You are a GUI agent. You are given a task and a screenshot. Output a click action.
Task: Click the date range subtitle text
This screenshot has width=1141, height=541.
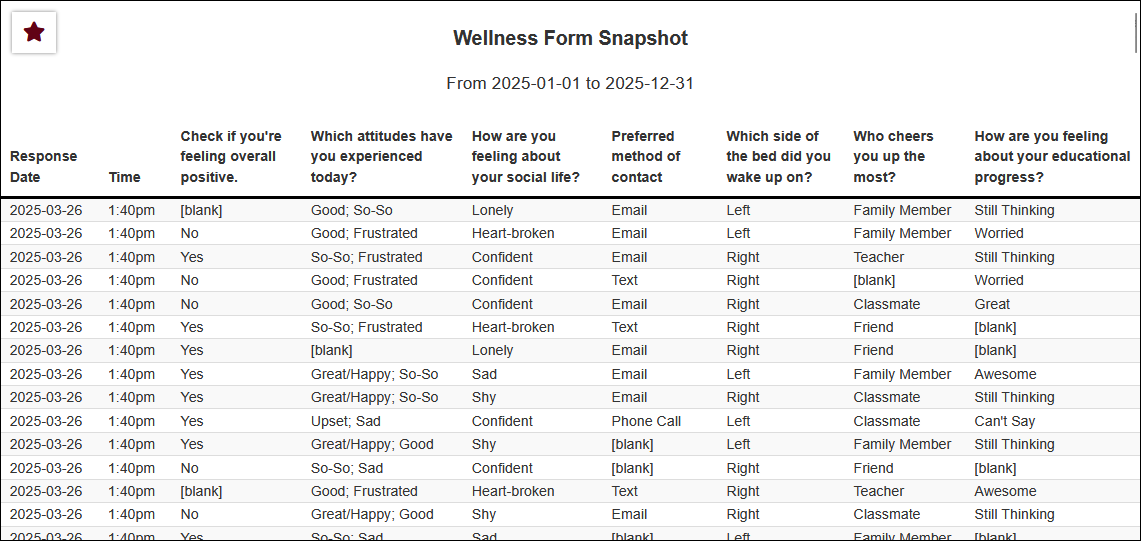click(570, 83)
